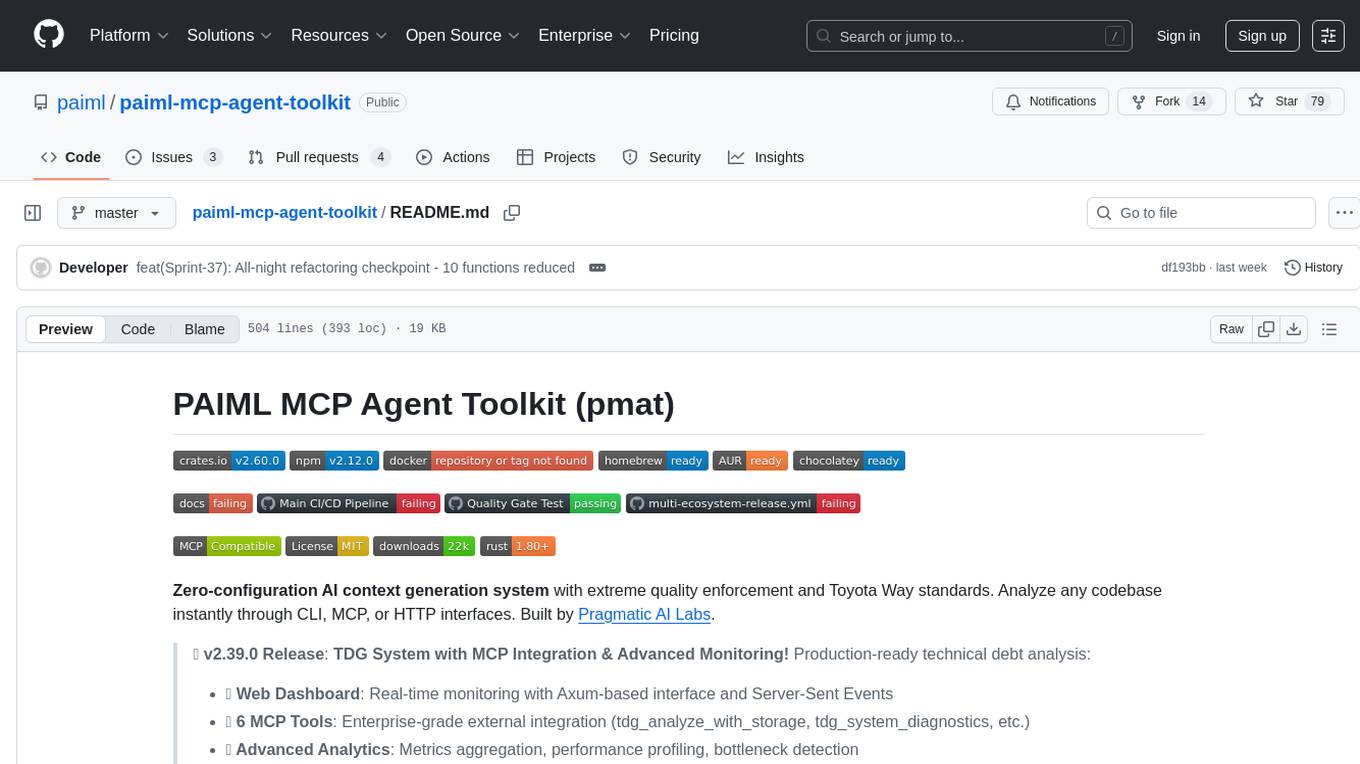View the file History
This screenshot has width=1360, height=764.
(x=1313, y=268)
